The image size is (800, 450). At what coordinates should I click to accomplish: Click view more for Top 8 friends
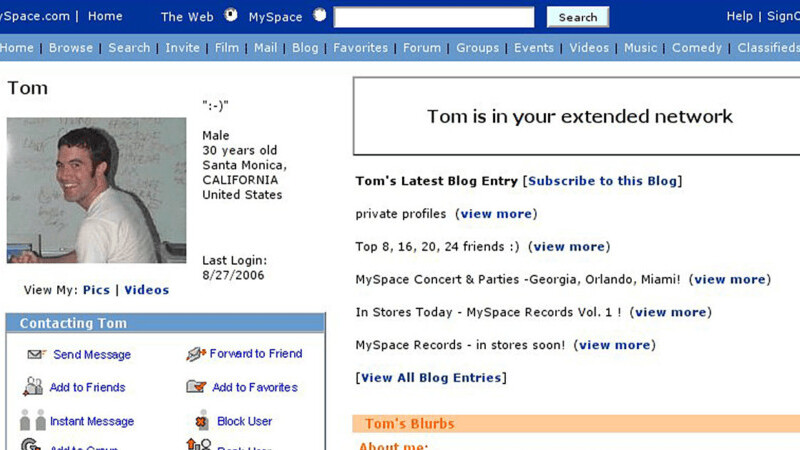coord(569,247)
